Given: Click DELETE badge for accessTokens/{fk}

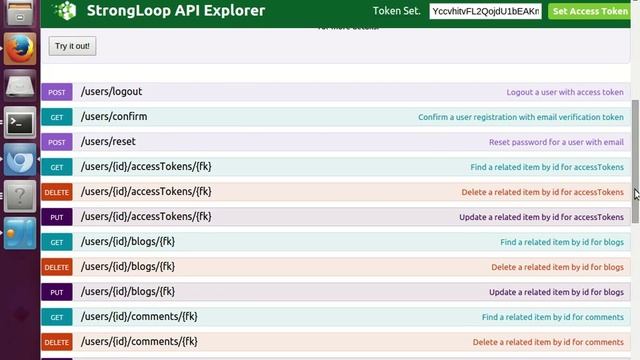Looking at the screenshot, I should pyautogui.click(x=57, y=192).
